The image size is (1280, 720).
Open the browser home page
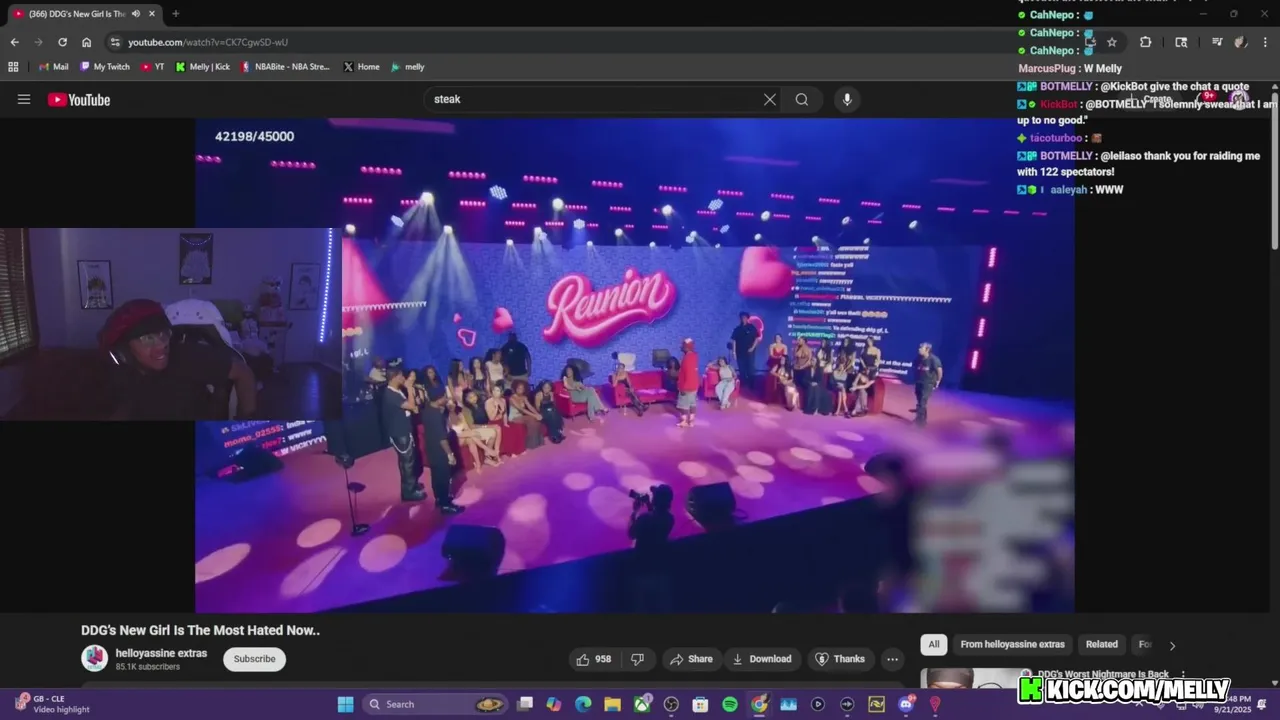coord(87,42)
